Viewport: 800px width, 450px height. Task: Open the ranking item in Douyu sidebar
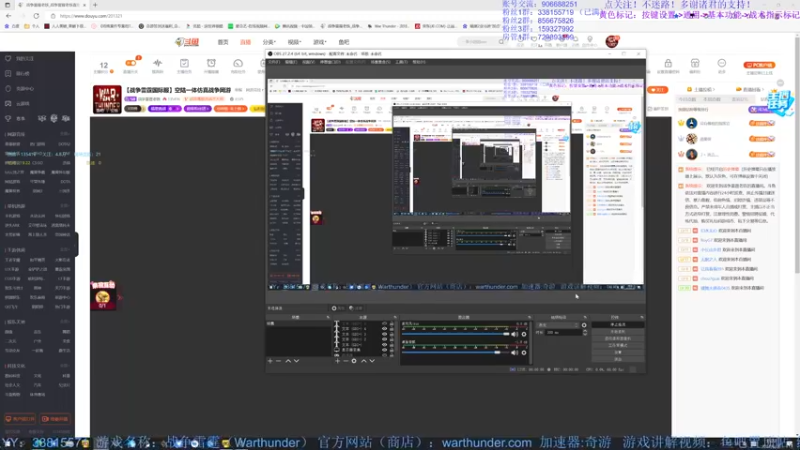(x=8, y=73)
